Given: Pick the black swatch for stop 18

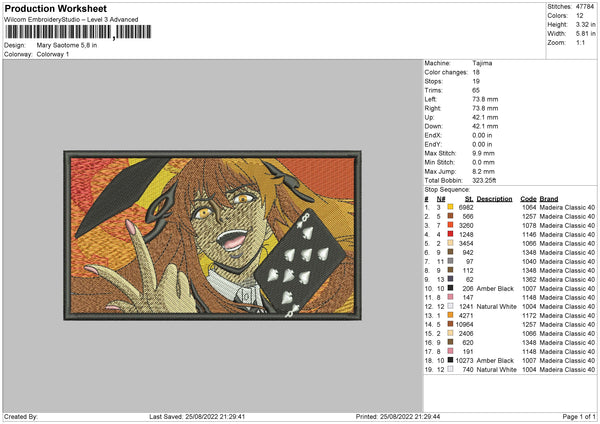Looking at the screenshot, I should point(450,360).
